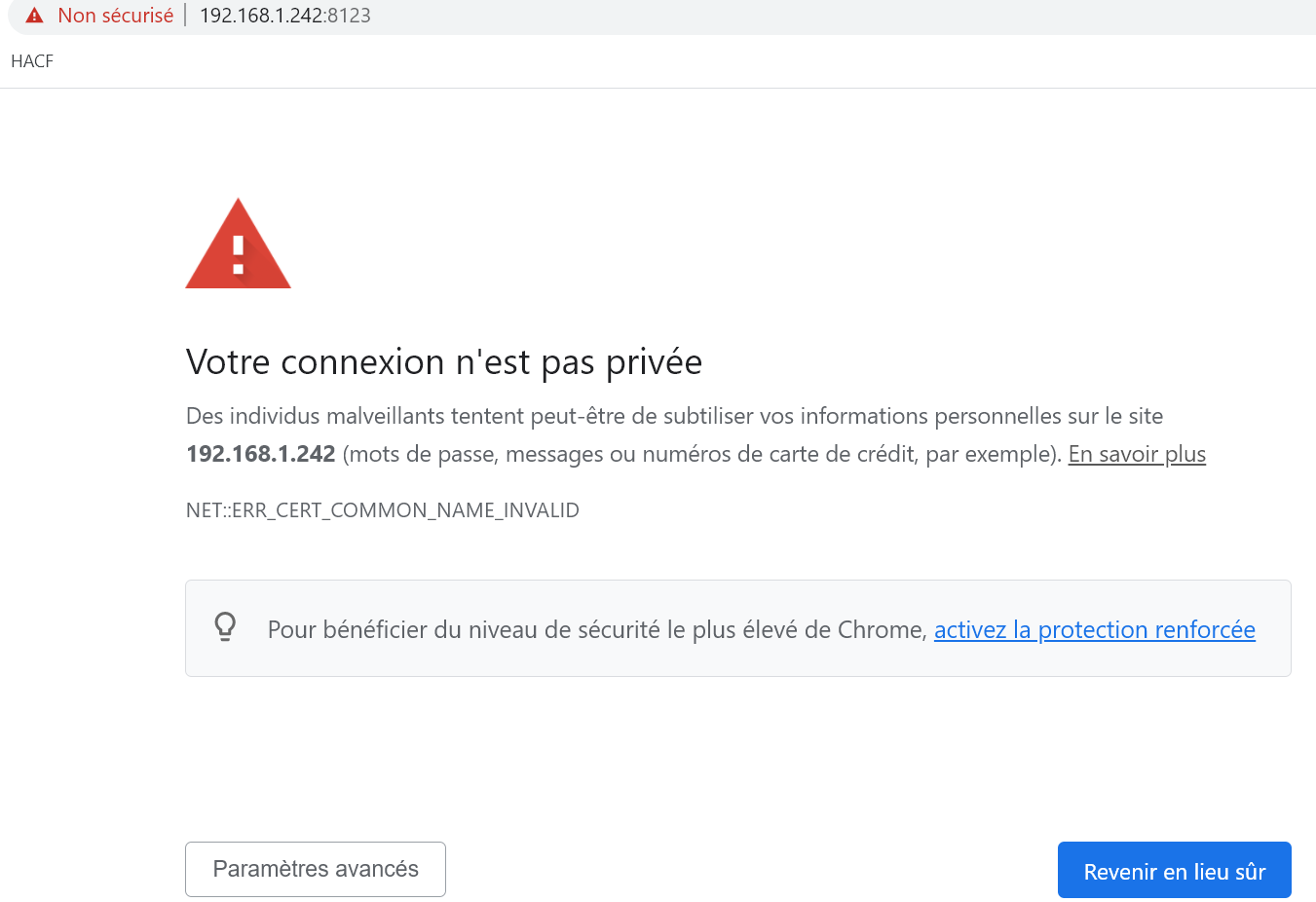
Task: Click the bold 192.168.1.242 in warning message
Action: (x=261, y=454)
